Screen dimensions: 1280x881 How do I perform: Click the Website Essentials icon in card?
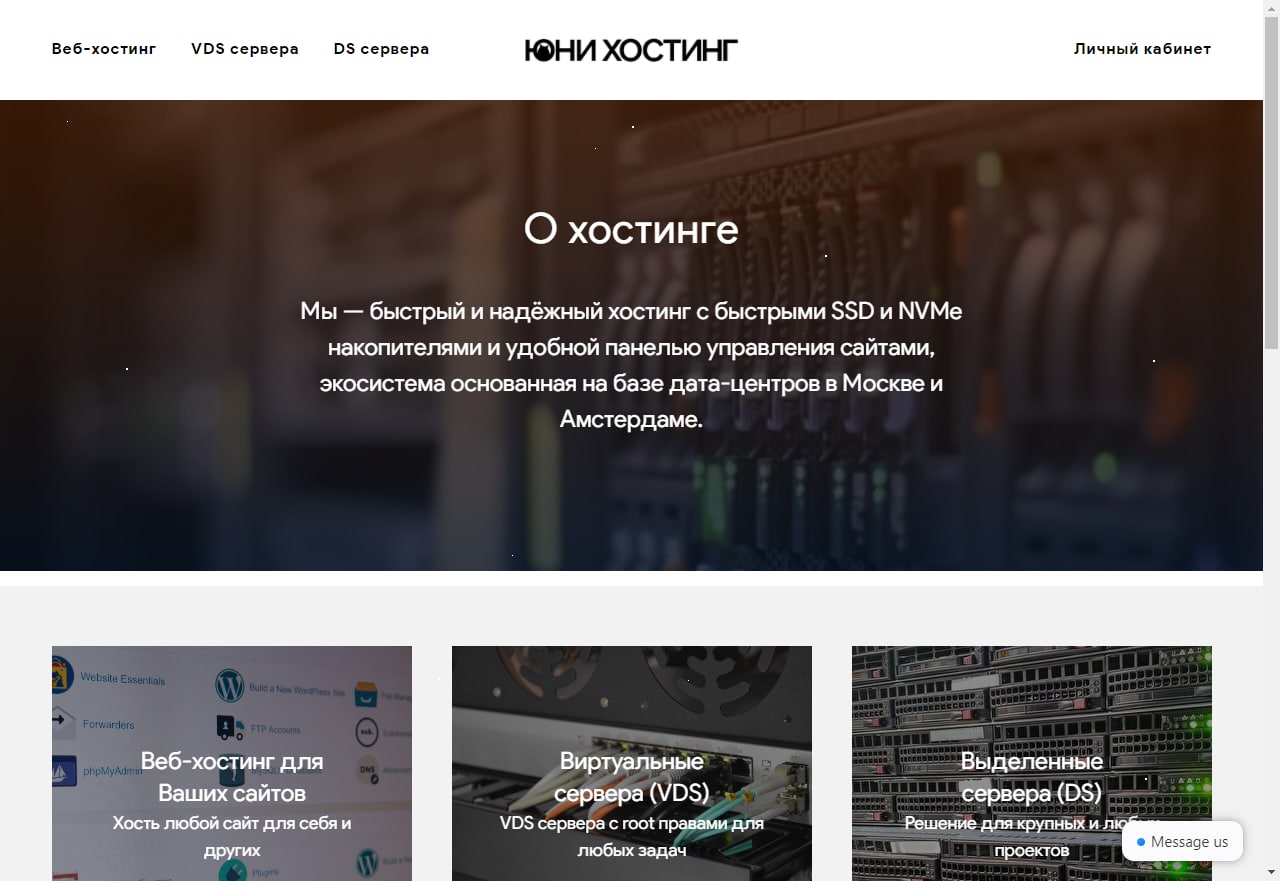point(62,675)
